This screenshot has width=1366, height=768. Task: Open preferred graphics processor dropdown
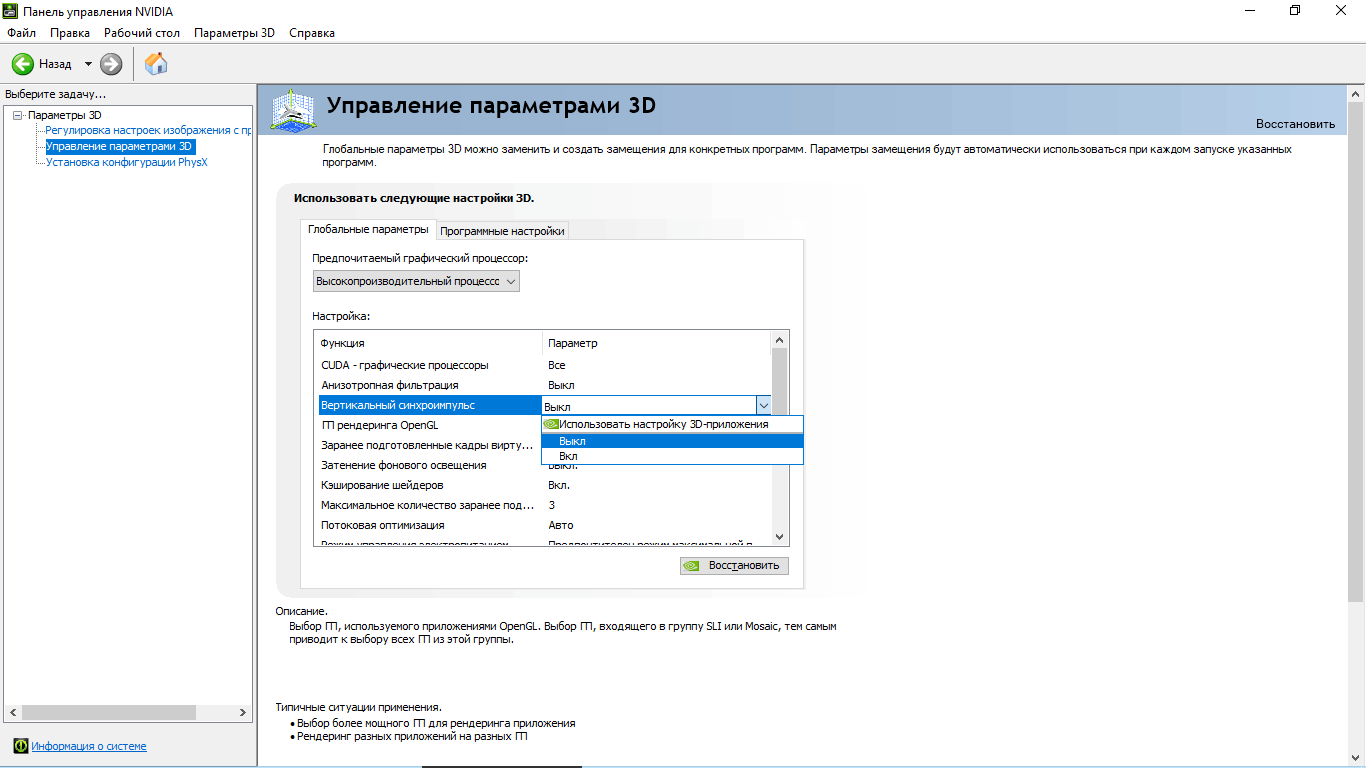[x=416, y=282]
